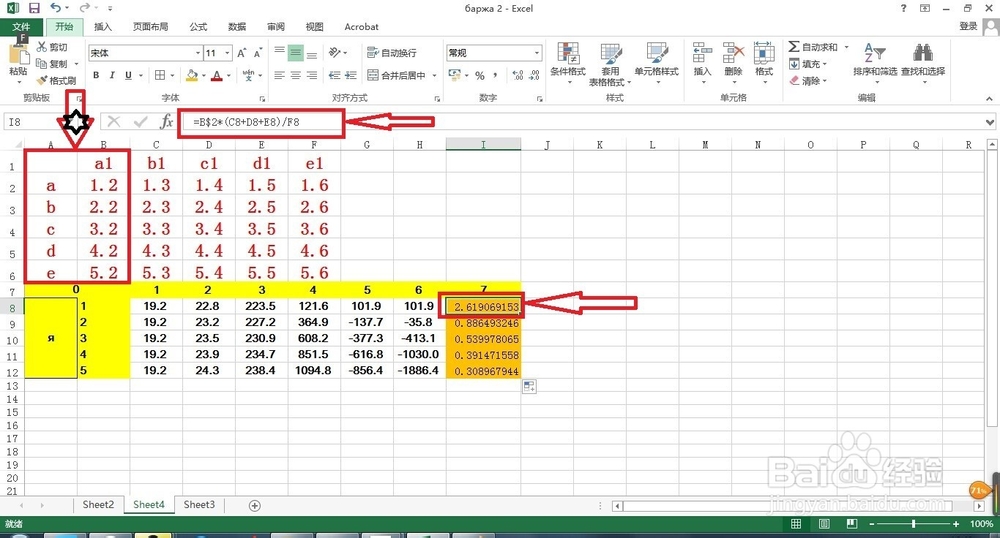Open the font size dropdown showing 11
Screen dimensions: 1000x538
click(228, 53)
